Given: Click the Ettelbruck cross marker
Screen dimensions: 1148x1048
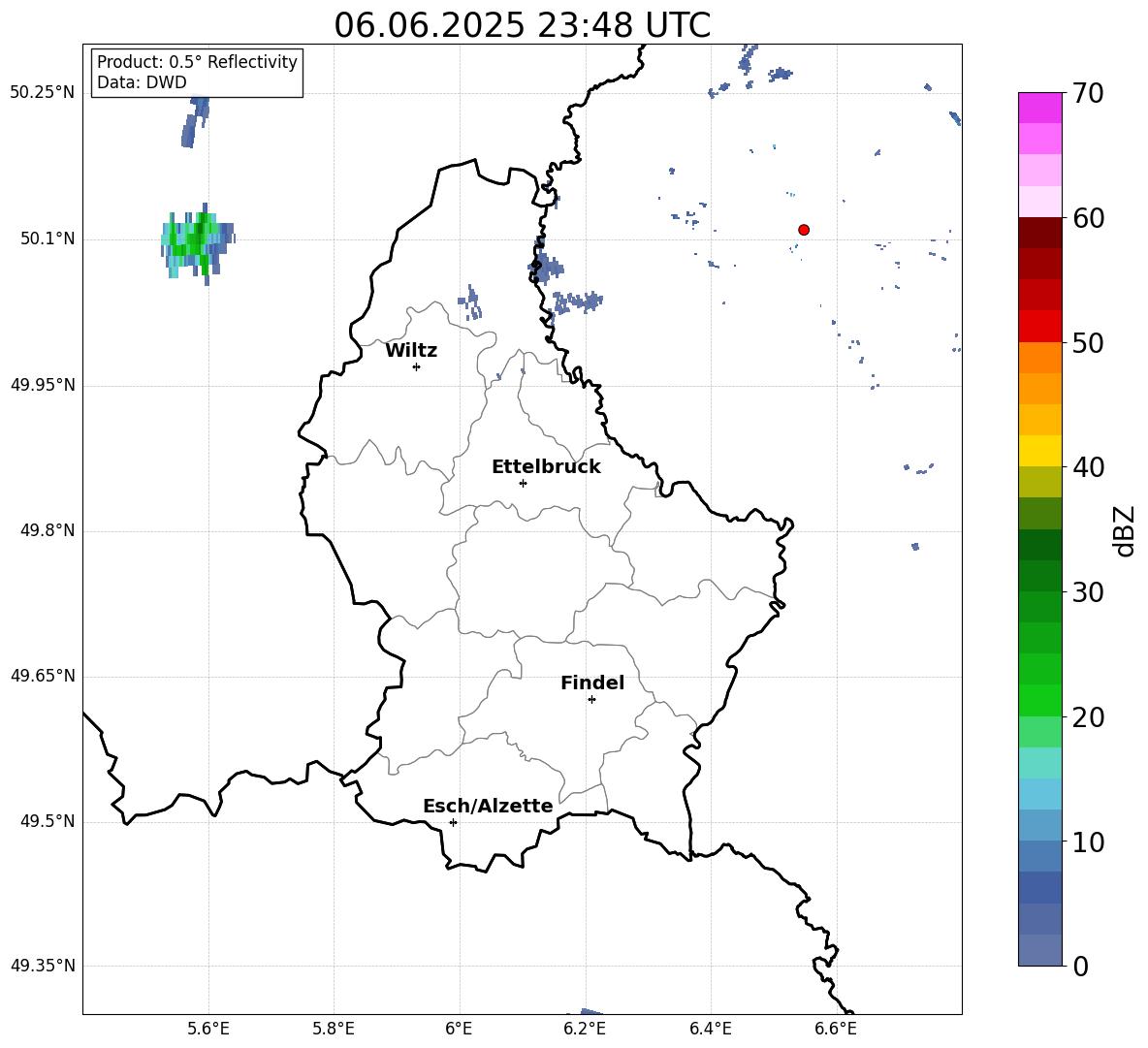Looking at the screenshot, I should coord(523,483).
